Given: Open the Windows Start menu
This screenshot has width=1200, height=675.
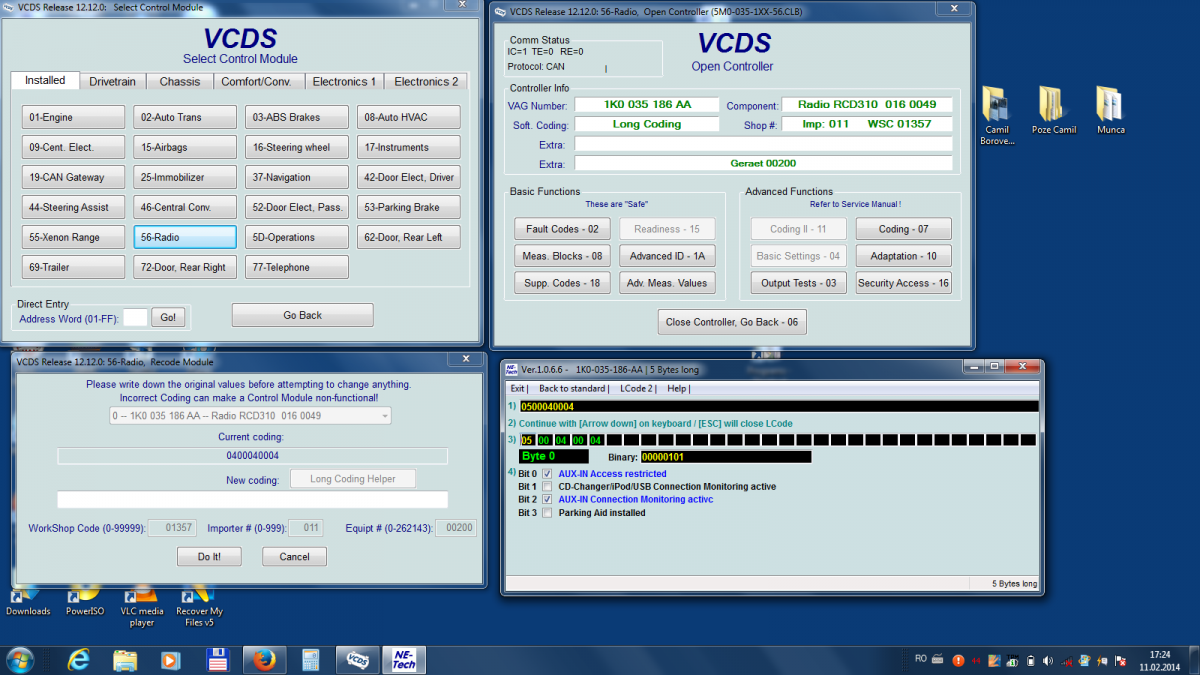Looking at the screenshot, I should (x=20, y=659).
